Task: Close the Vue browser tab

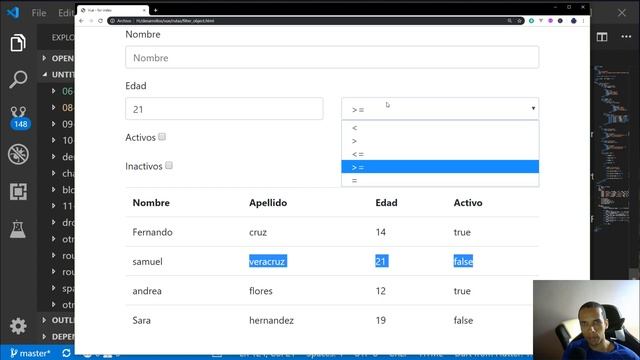Action: [144, 10]
